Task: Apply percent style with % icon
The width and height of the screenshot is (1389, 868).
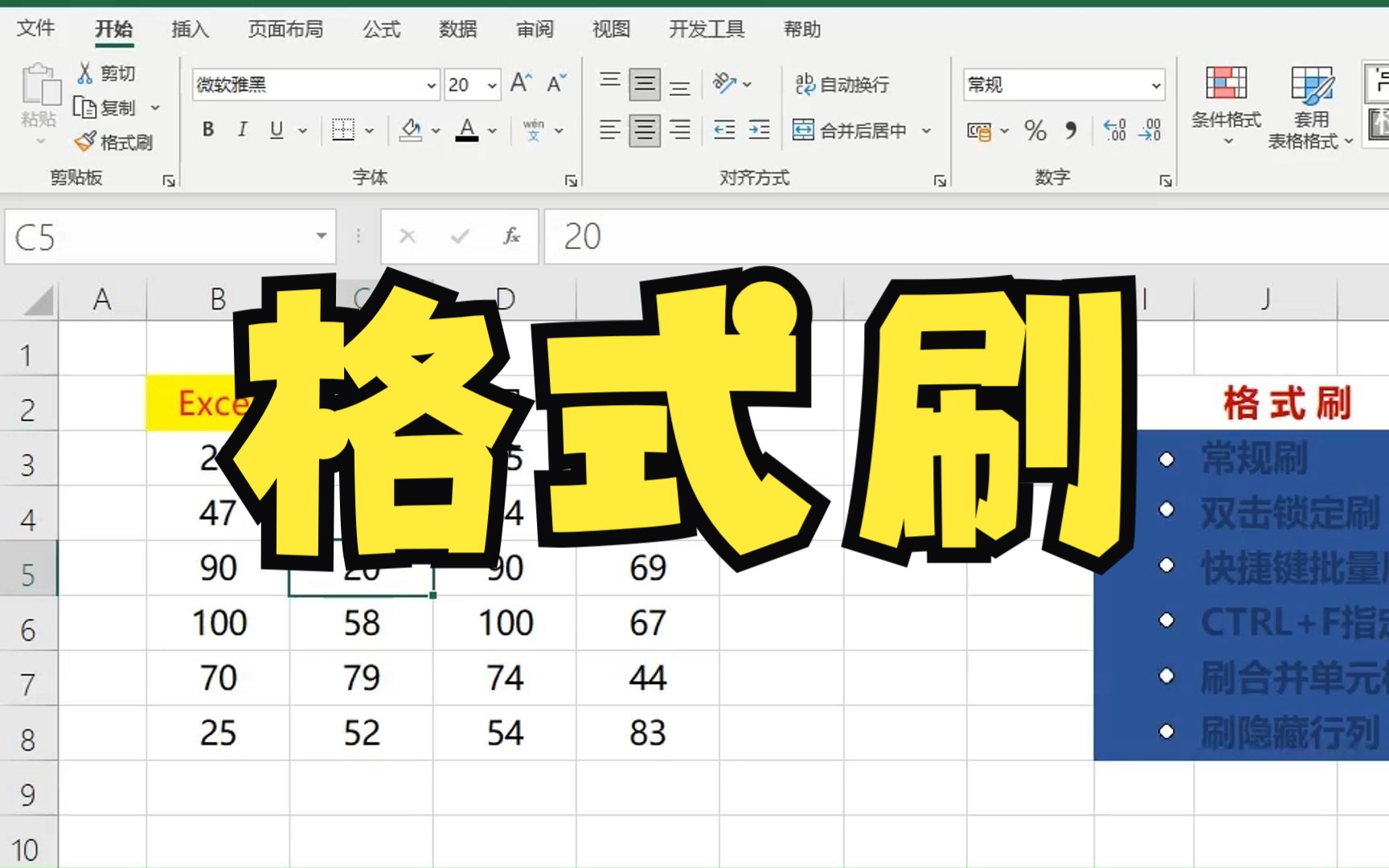Action: (1035, 130)
